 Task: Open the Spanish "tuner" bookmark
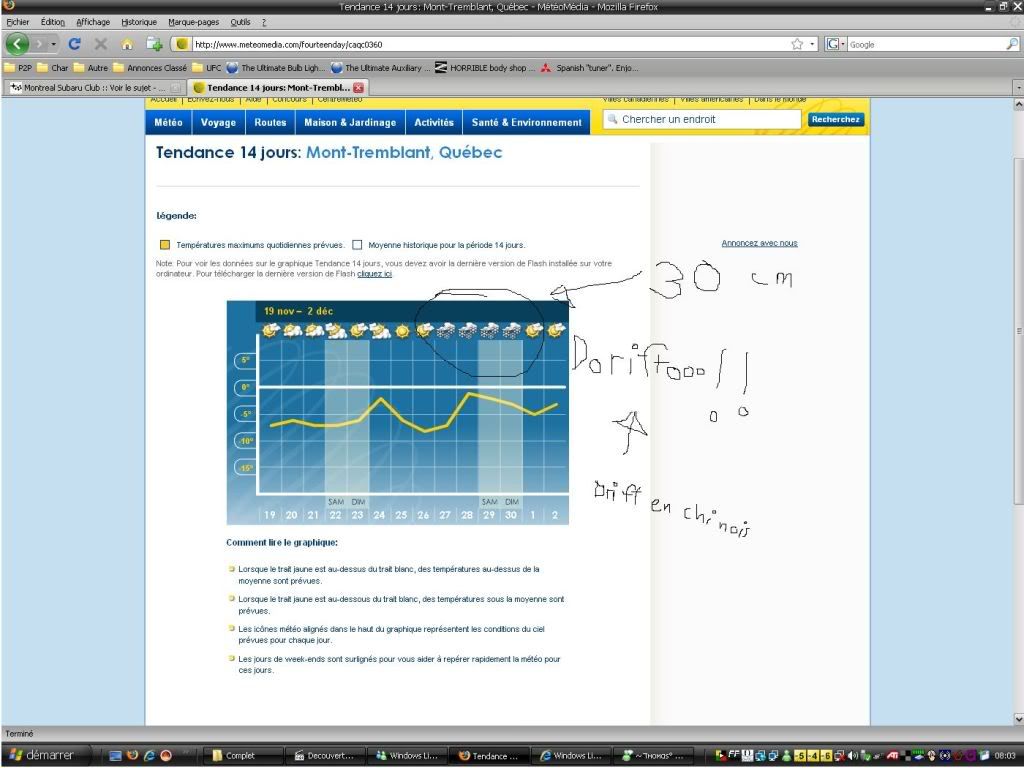[590, 67]
